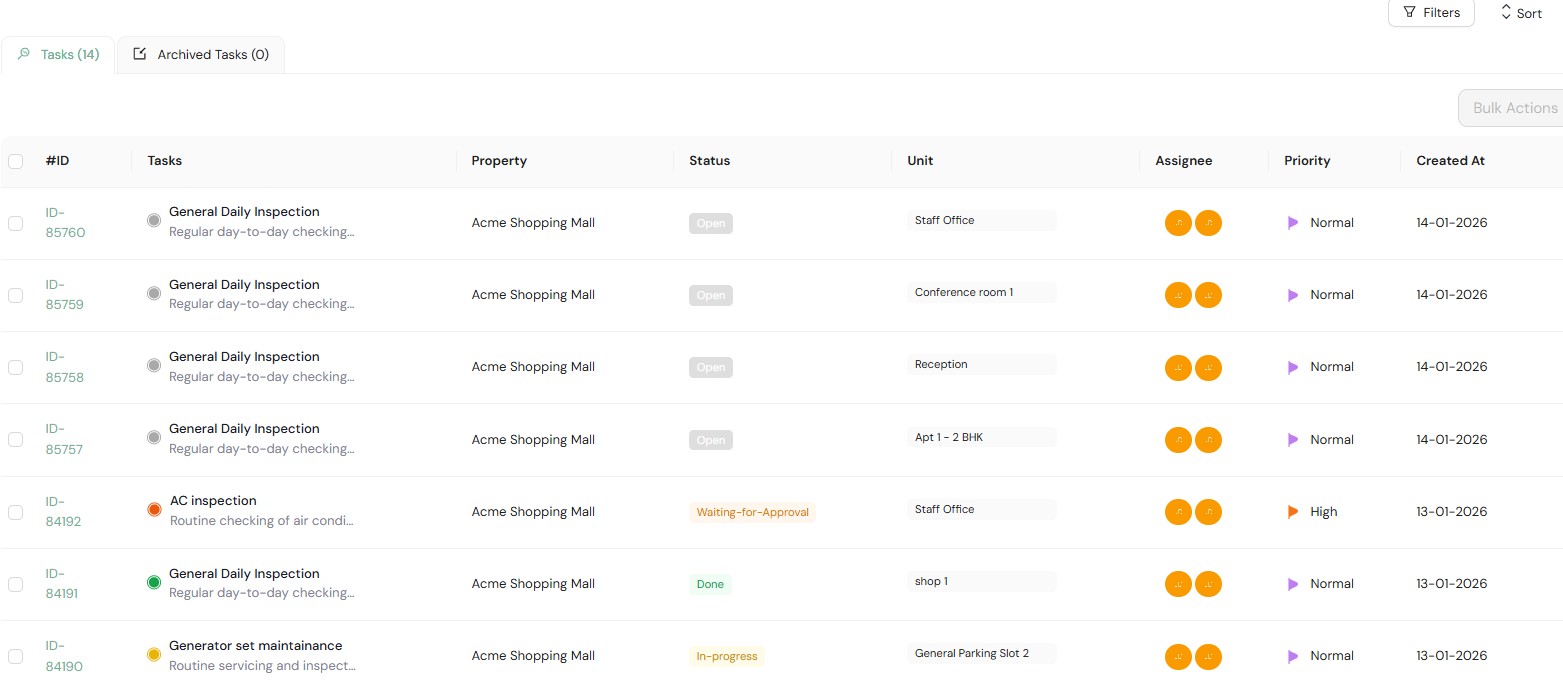
Task: Click the General Parking Slot 2 unit tag
Action: point(981,653)
